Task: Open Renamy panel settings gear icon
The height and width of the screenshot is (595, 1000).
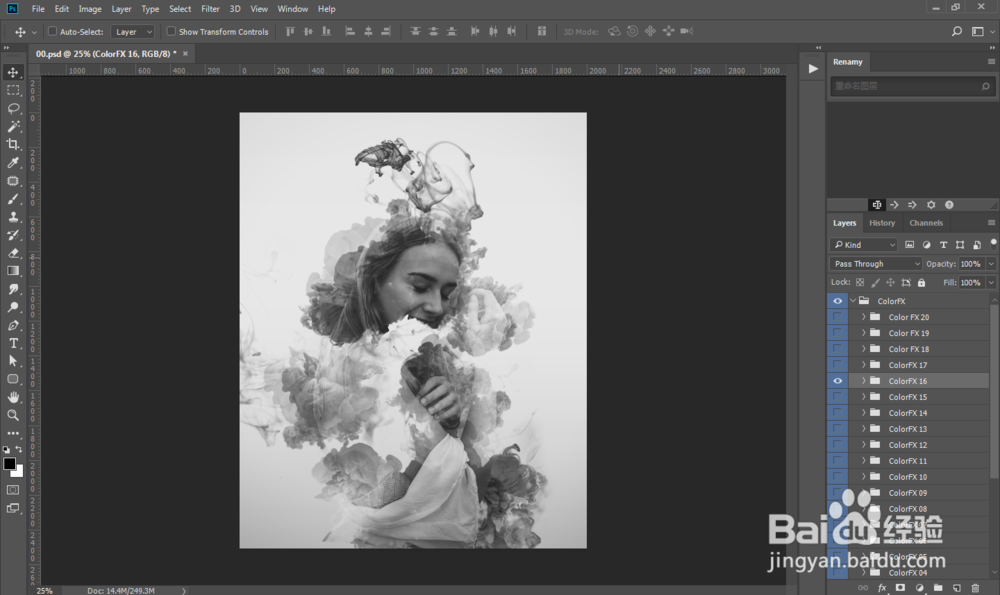Action: [x=931, y=205]
